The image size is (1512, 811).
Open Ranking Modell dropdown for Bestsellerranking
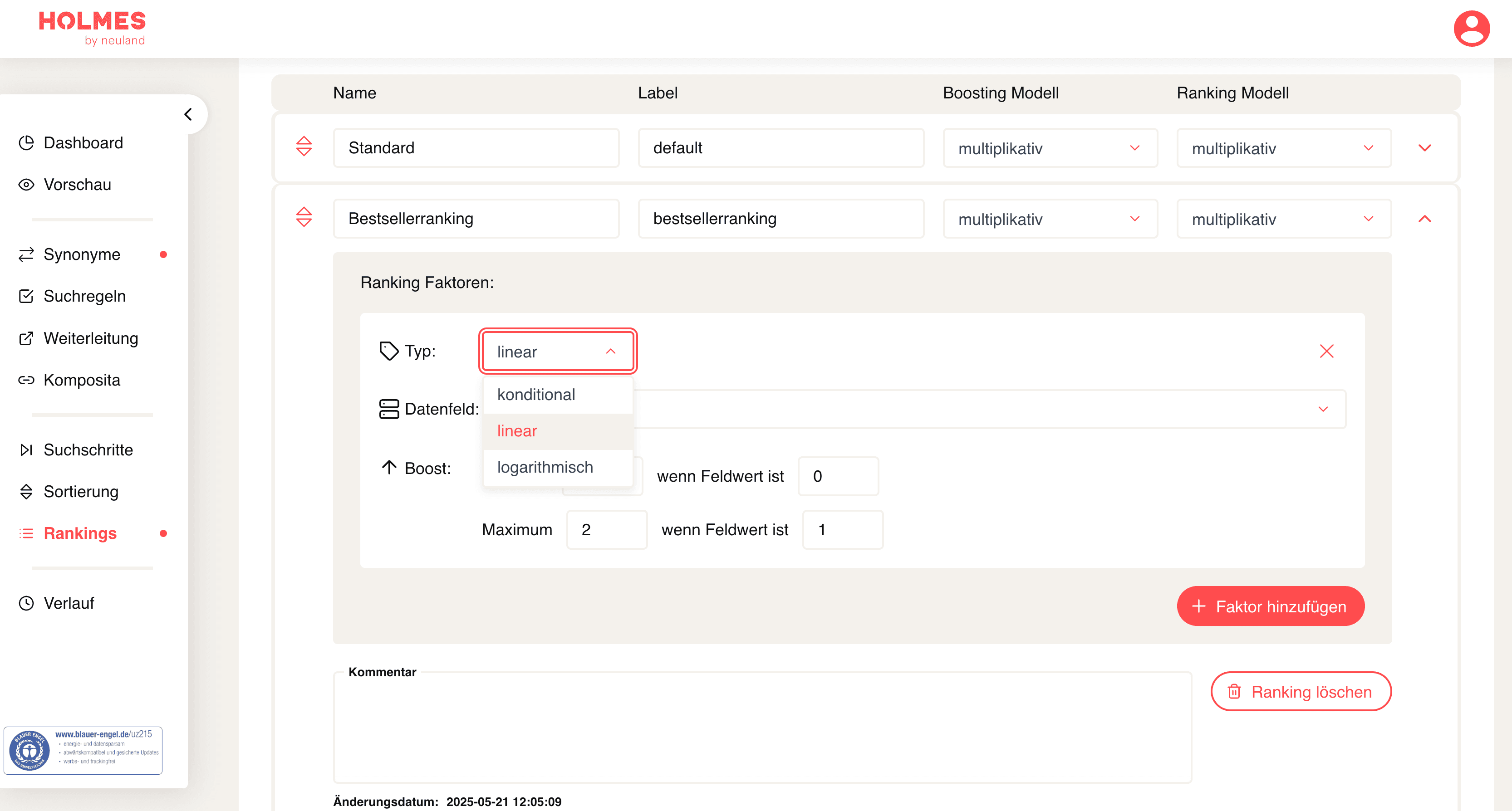(1283, 219)
